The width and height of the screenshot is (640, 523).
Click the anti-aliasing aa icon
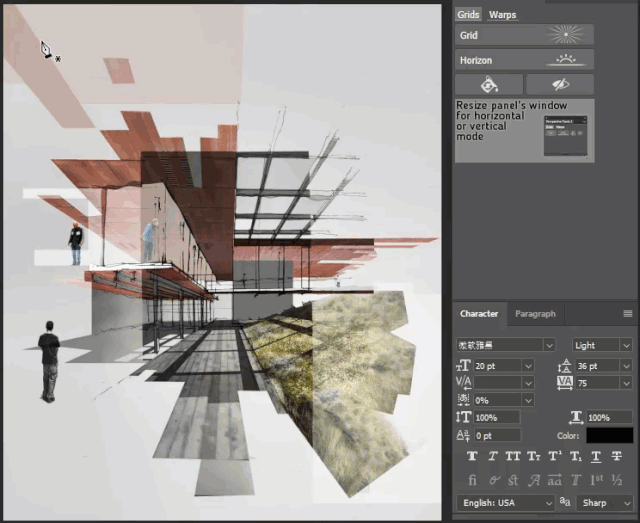click(x=565, y=502)
